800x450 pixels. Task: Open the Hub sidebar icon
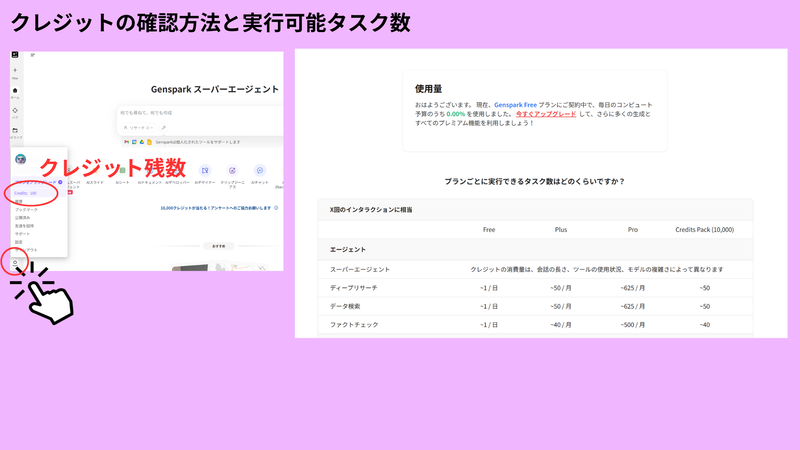tap(15, 111)
